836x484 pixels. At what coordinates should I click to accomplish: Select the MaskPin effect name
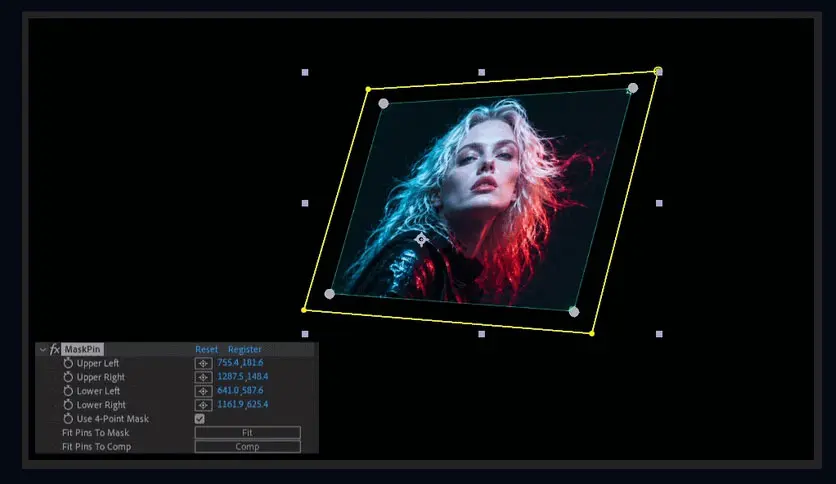(83, 349)
